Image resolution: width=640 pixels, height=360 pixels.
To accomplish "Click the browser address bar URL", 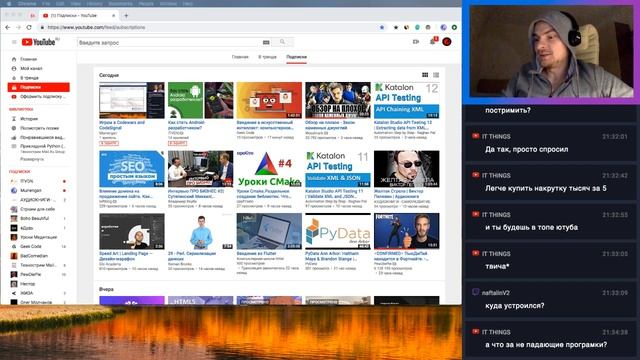I will click(96, 27).
